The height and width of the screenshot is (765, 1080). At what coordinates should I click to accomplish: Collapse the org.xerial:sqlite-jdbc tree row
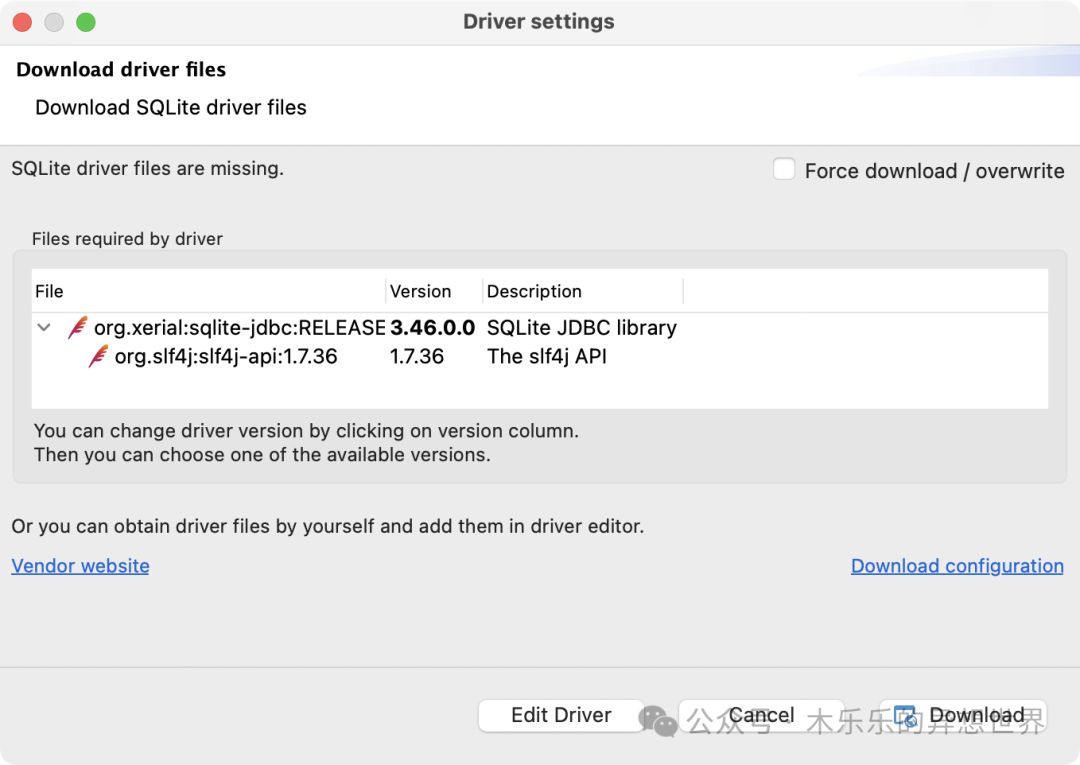pyautogui.click(x=44, y=327)
